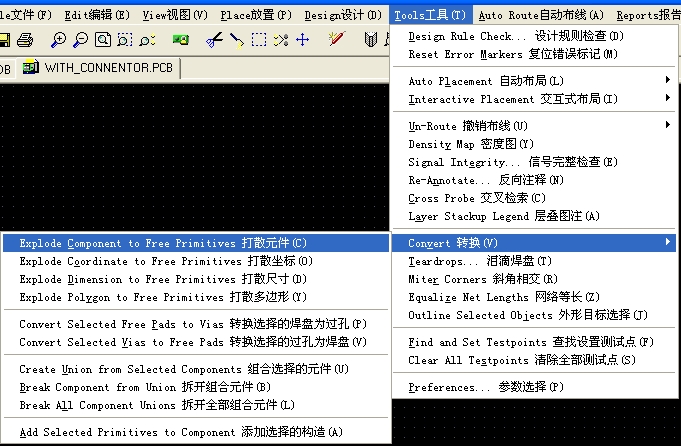Click the Convert submenu arrow
Viewport: 681px width, 446px height.
pos(668,242)
